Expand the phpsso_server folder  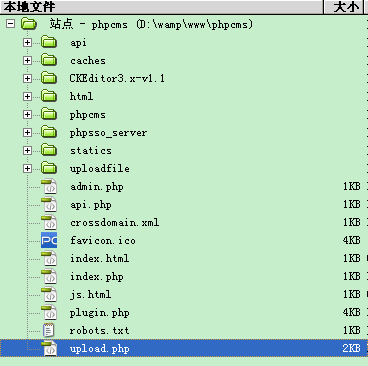tap(27, 132)
